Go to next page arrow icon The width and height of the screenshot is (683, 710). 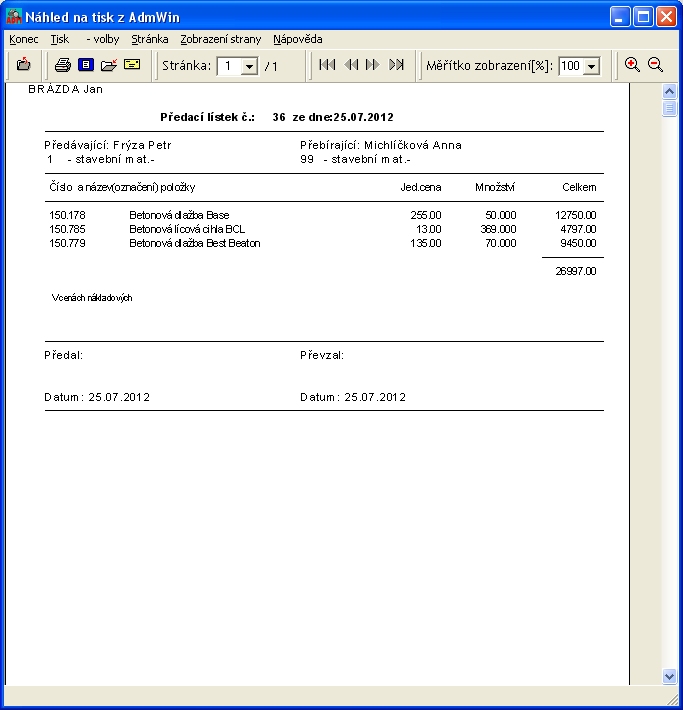372,65
